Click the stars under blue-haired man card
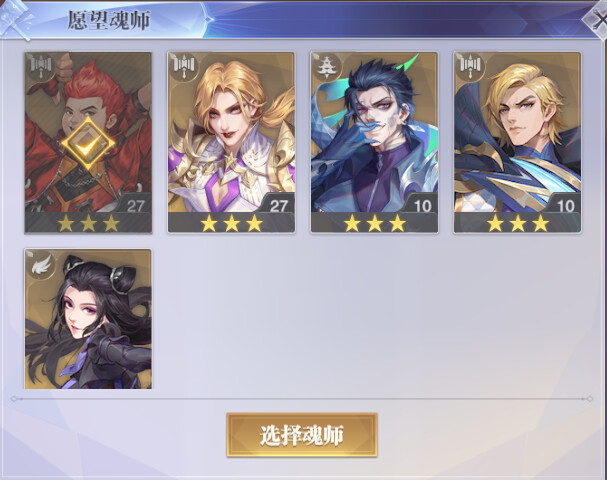 (374, 223)
